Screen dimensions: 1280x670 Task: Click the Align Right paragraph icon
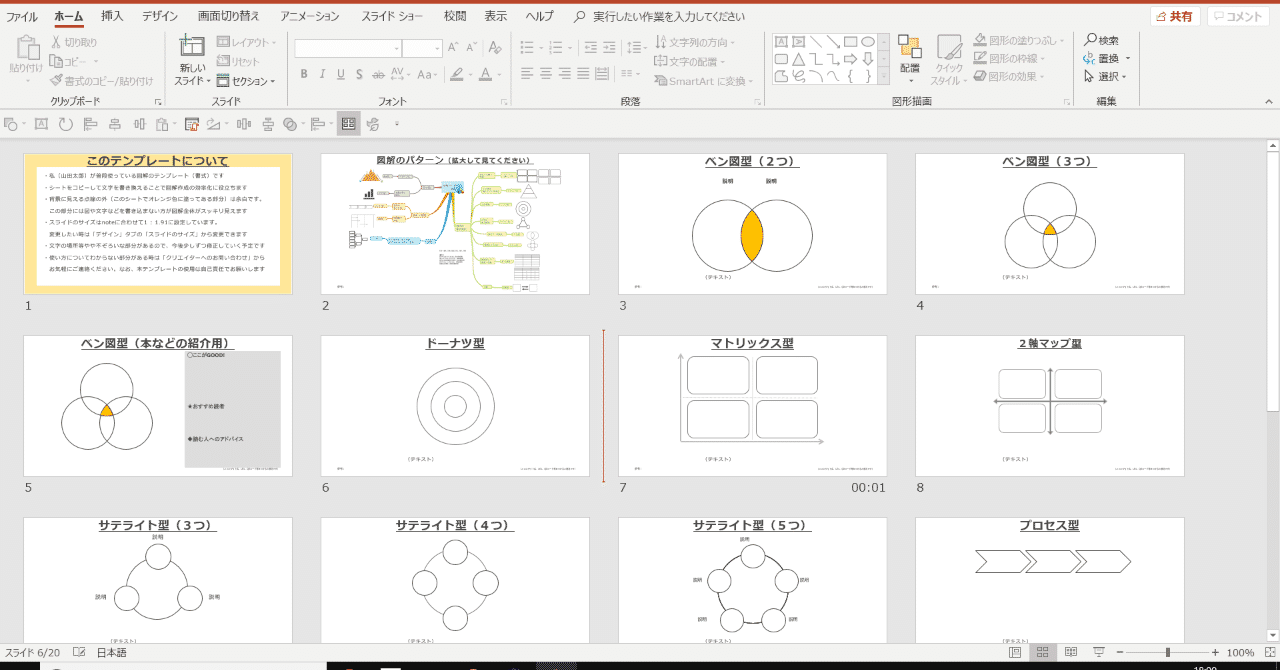click(x=565, y=73)
